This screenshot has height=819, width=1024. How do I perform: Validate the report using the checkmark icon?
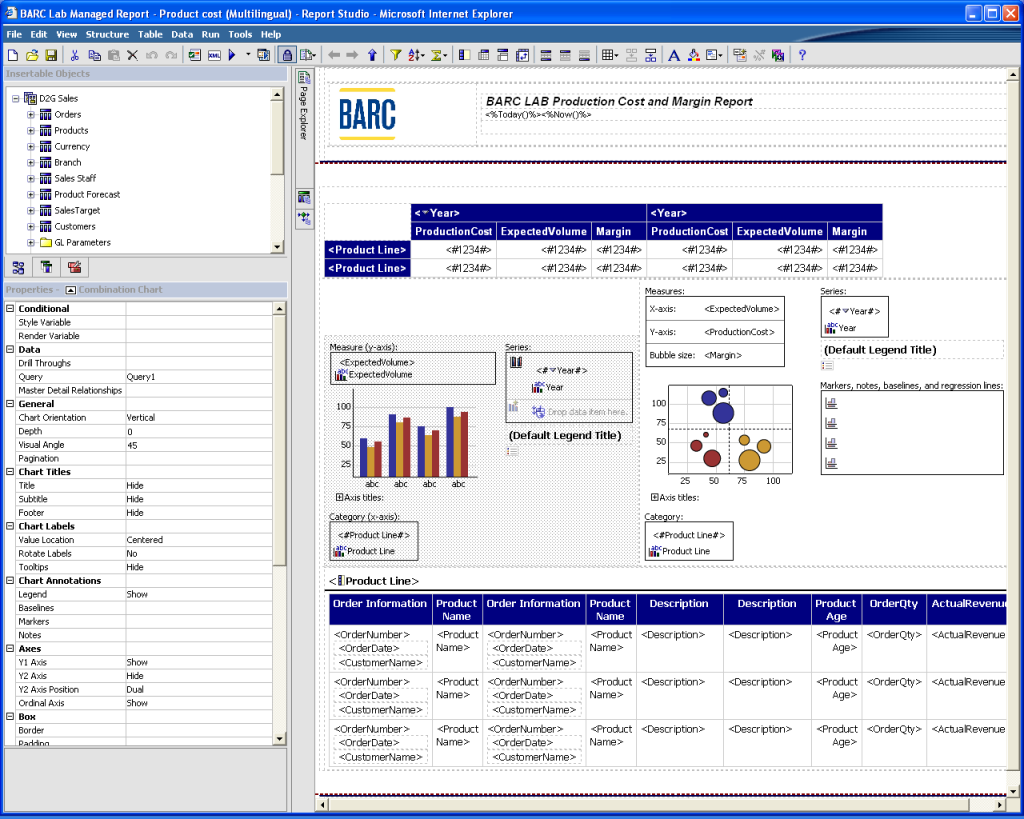(x=195, y=56)
